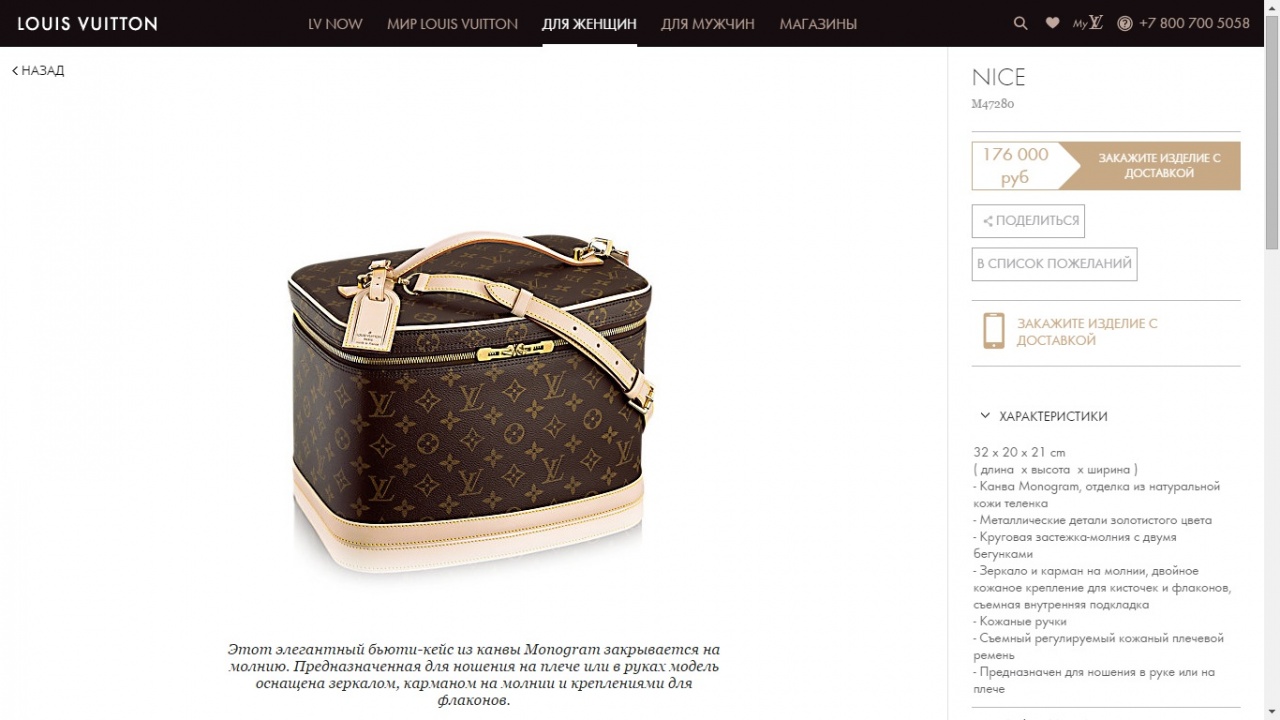1280x720 pixels.
Task: Add item via В СПИСОК ПОЖЕЛАНИЙ button
Action: pos(1054,264)
